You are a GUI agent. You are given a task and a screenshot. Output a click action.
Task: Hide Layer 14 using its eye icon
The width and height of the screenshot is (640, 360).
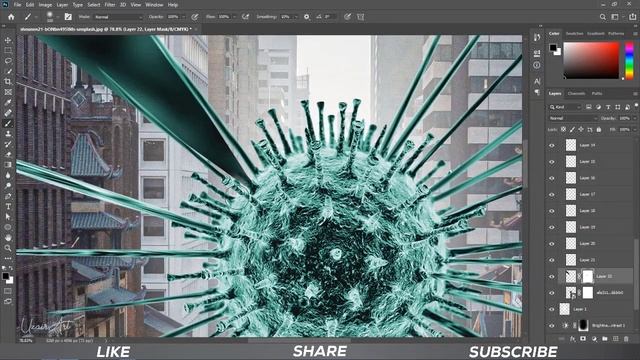[552, 145]
